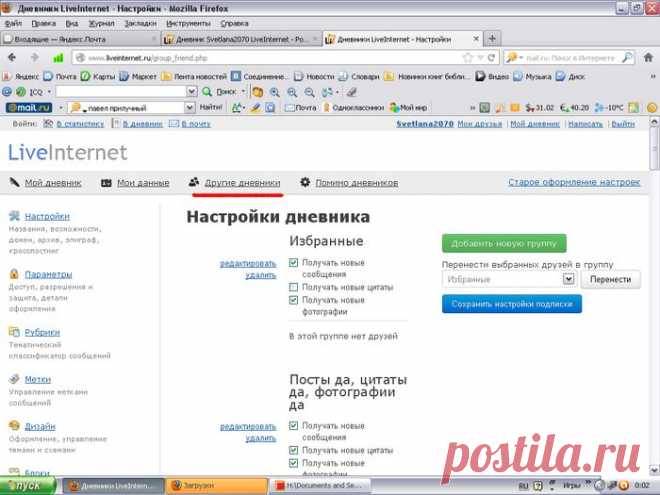Open the Правка menu
The height and width of the screenshot is (495, 660).
point(43,23)
